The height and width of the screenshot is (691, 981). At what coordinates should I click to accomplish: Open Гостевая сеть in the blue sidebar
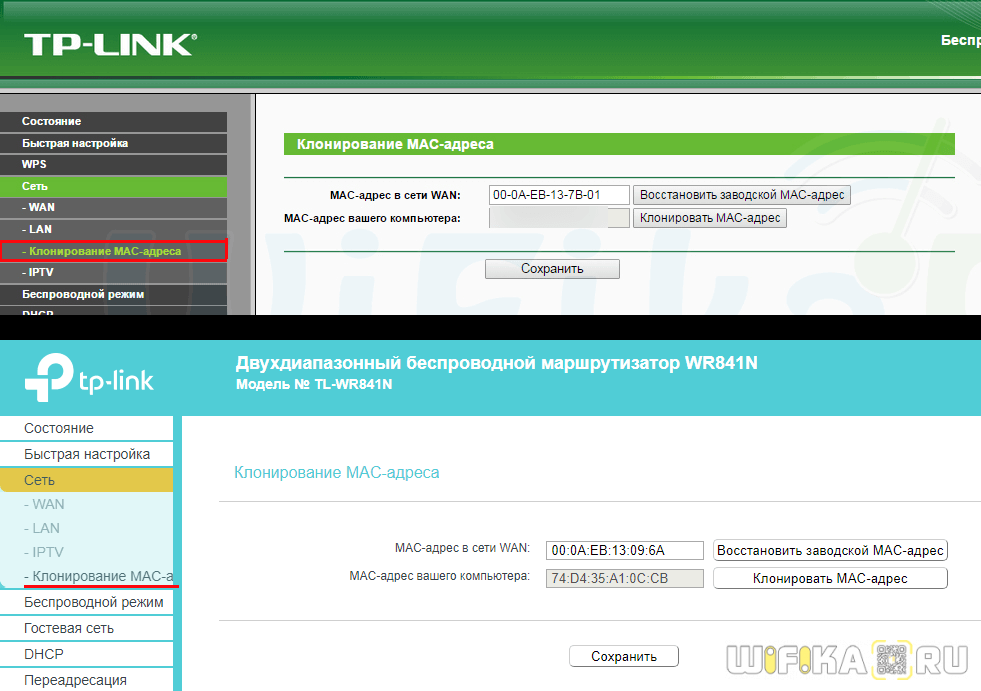pos(69,628)
